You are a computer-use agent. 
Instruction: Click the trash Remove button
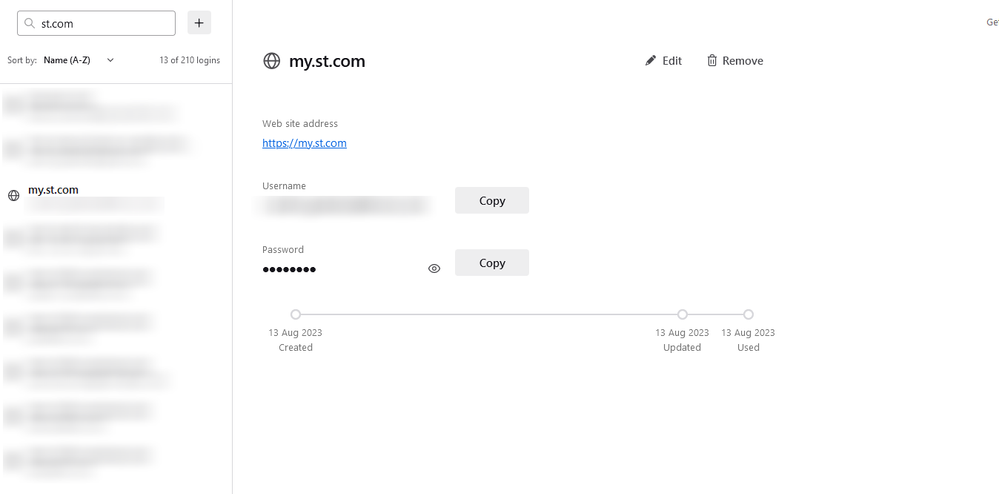click(x=735, y=61)
